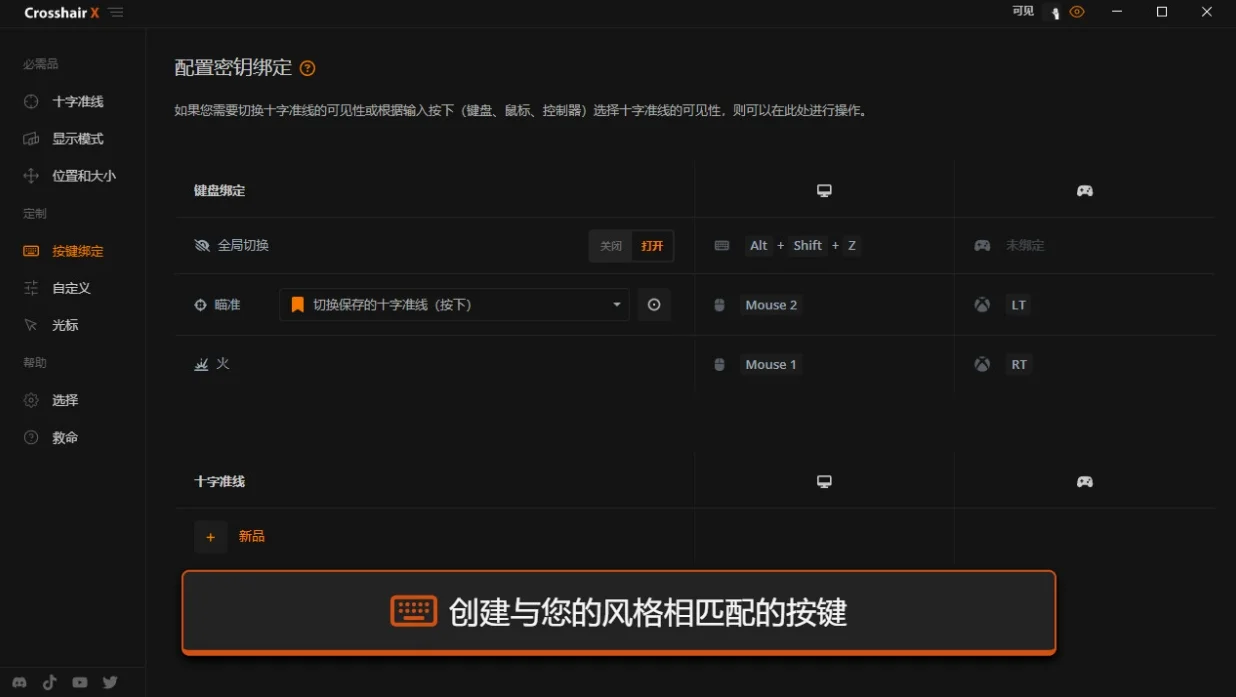The width and height of the screenshot is (1236, 697).
Task: Click the question icon beside 救命
Action: (x=31, y=437)
